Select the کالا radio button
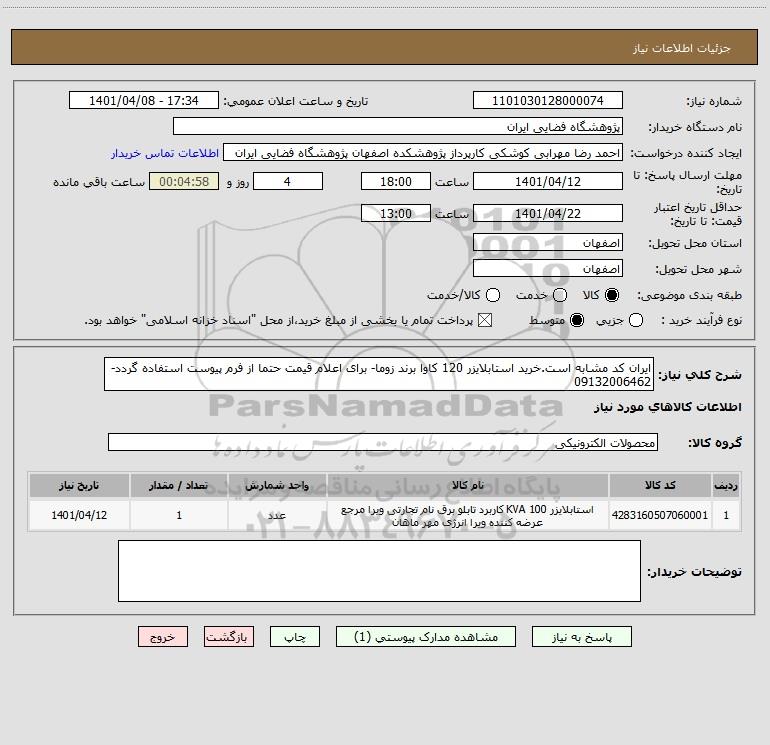Screen dimensions: 770x745 611,295
